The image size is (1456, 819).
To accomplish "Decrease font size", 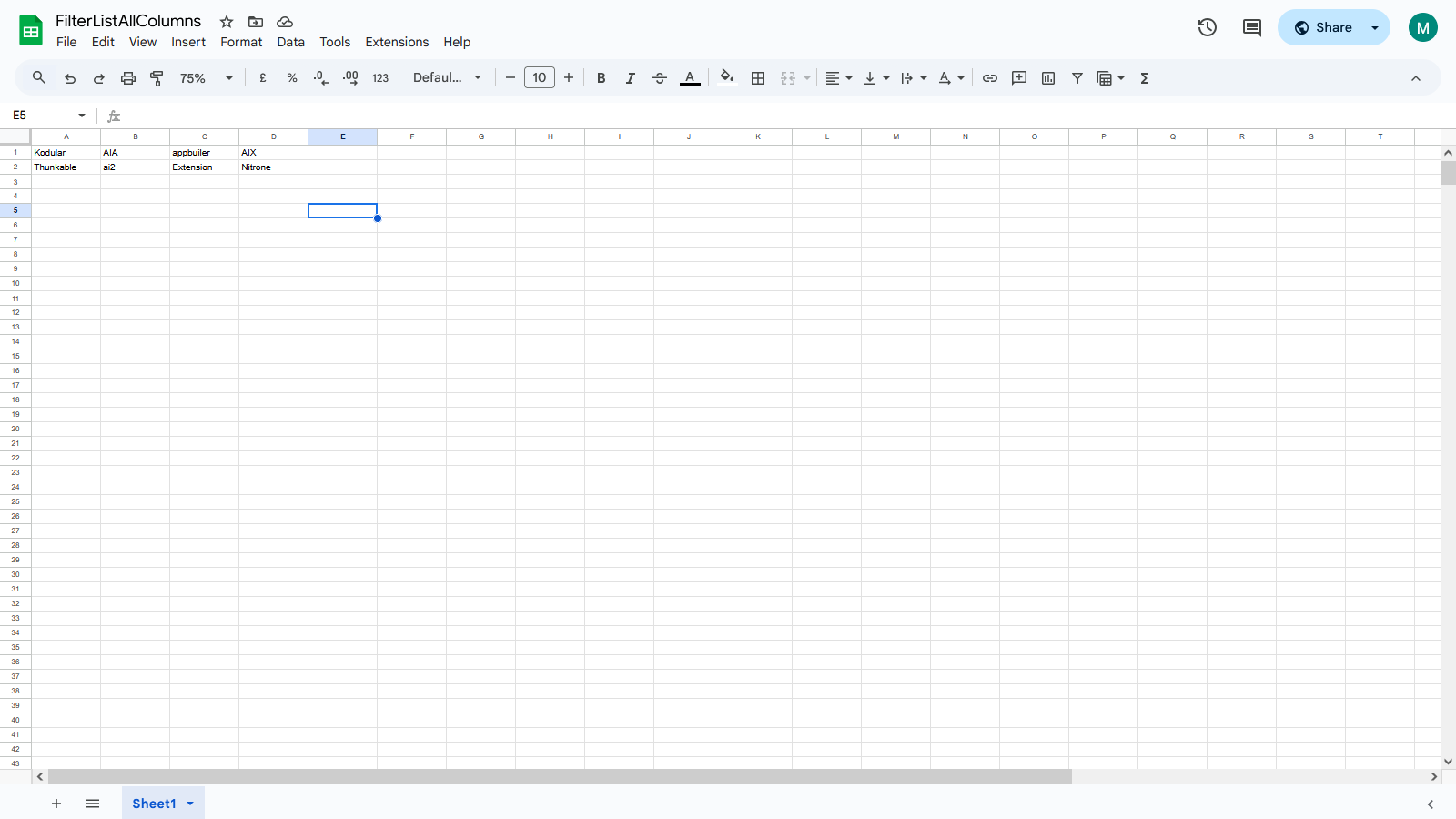I will coord(511,78).
